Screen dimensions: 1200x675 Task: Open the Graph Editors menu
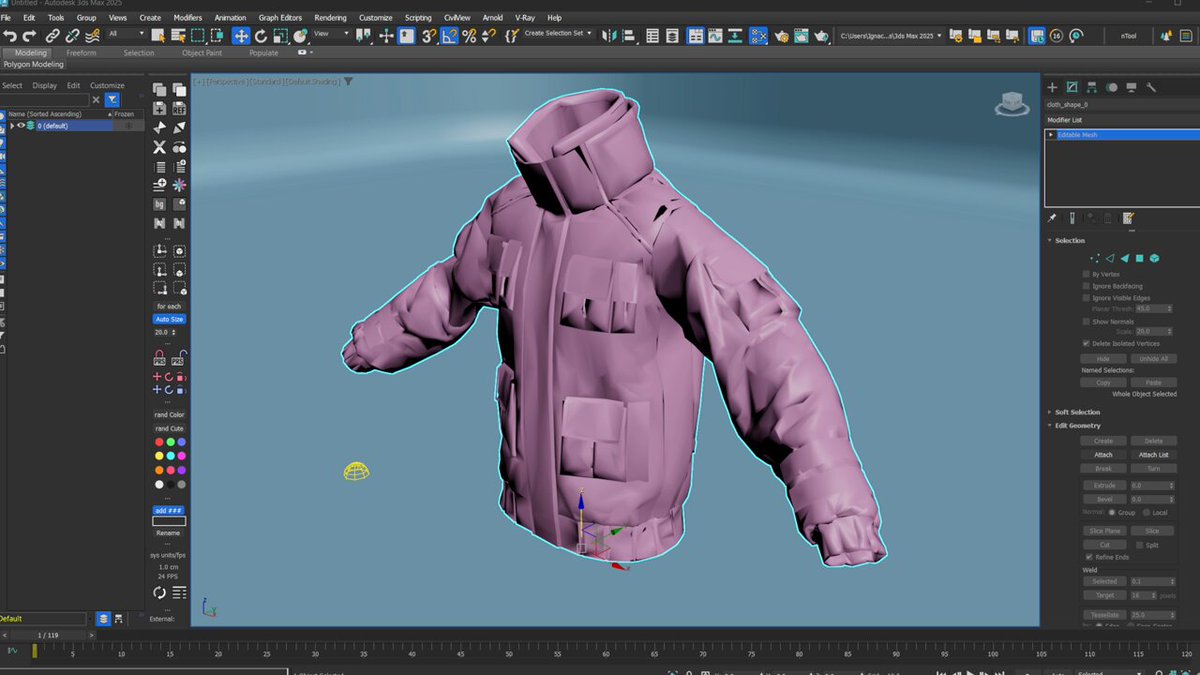point(280,18)
